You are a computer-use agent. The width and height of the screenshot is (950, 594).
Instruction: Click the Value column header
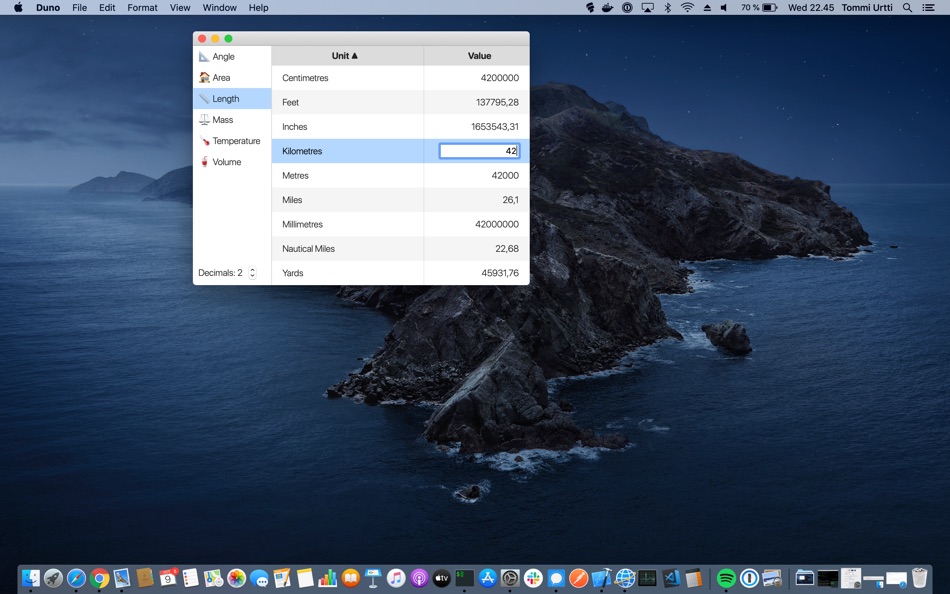(479, 56)
